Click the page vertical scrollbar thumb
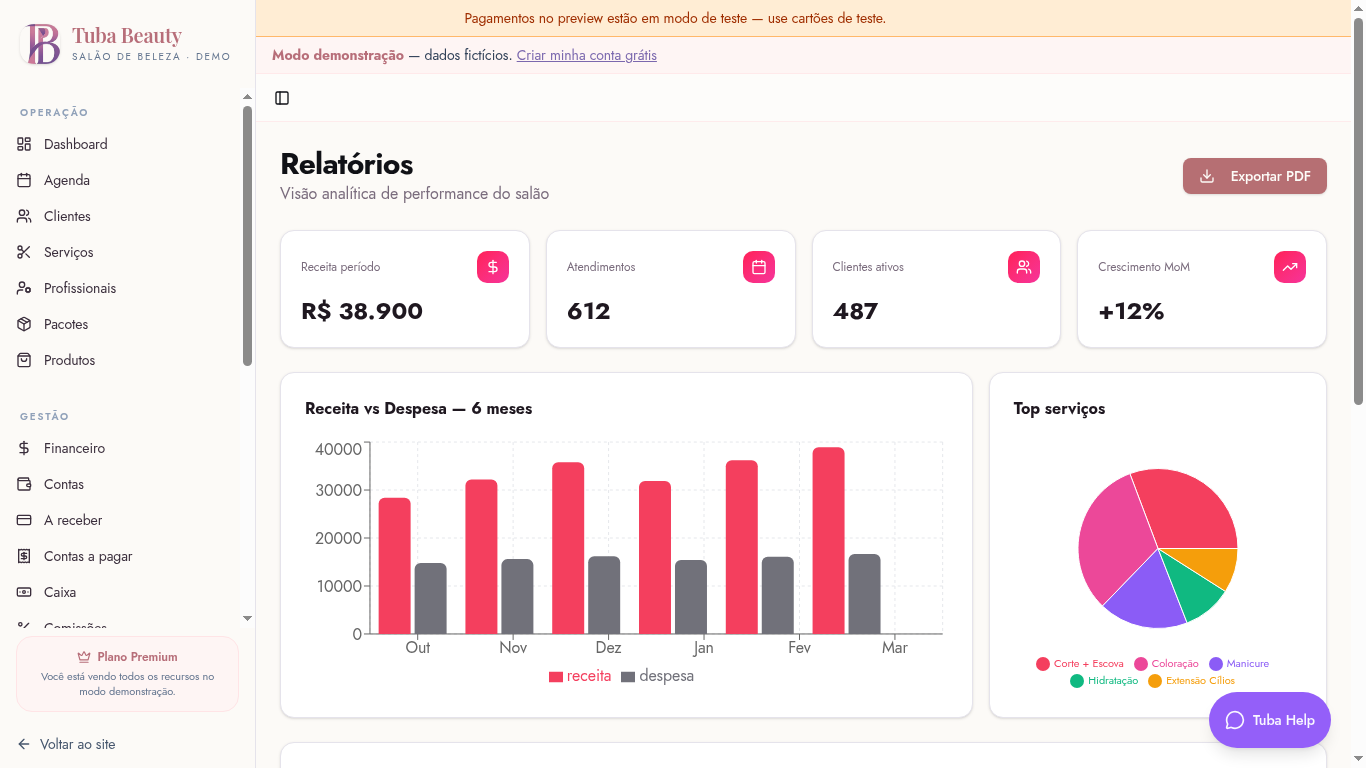 pyautogui.click(x=1358, y=212)
